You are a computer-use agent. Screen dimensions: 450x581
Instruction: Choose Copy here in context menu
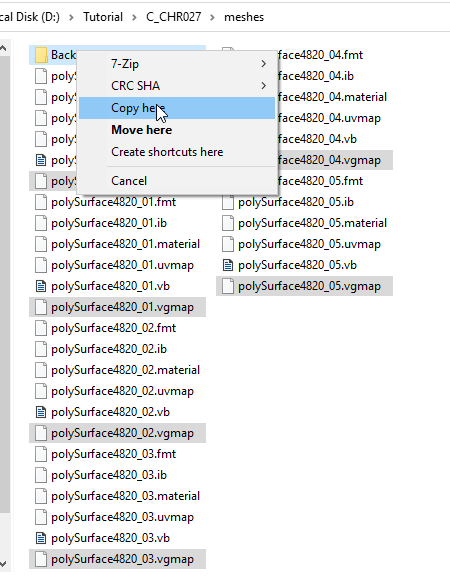pyautogui.click(x=177, y=108)
